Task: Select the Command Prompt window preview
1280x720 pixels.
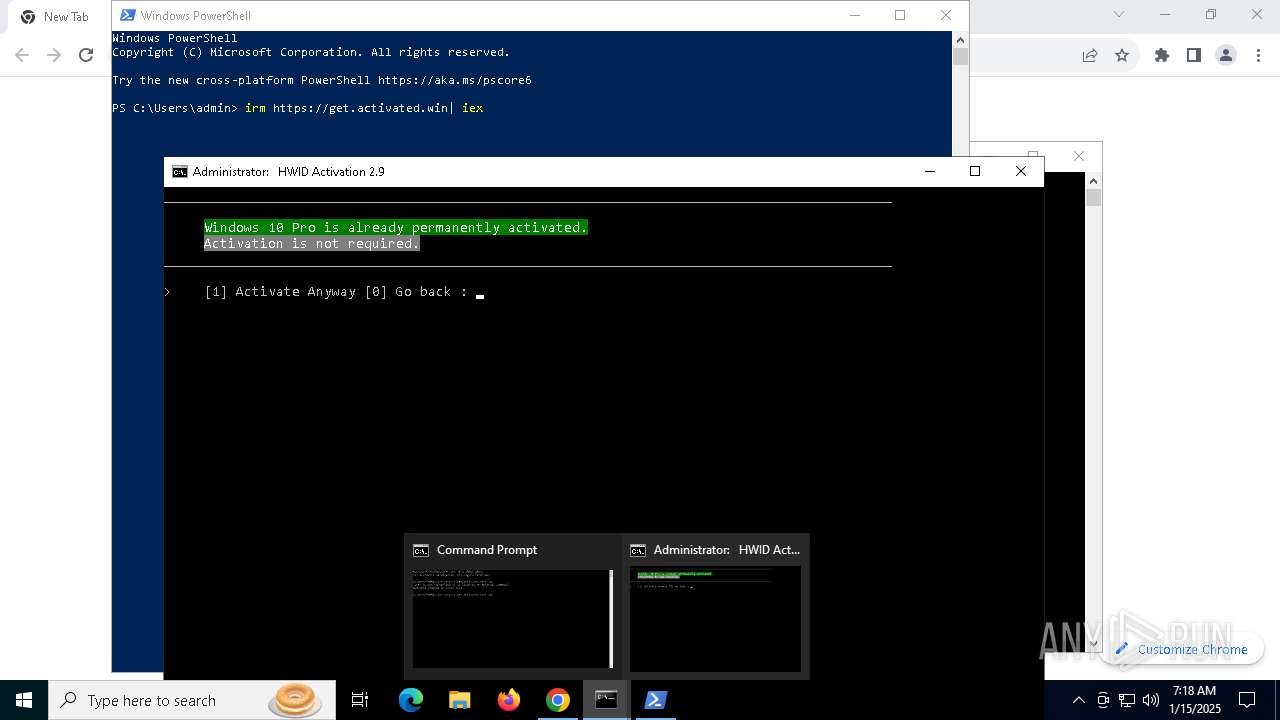Action: point(513,607)
